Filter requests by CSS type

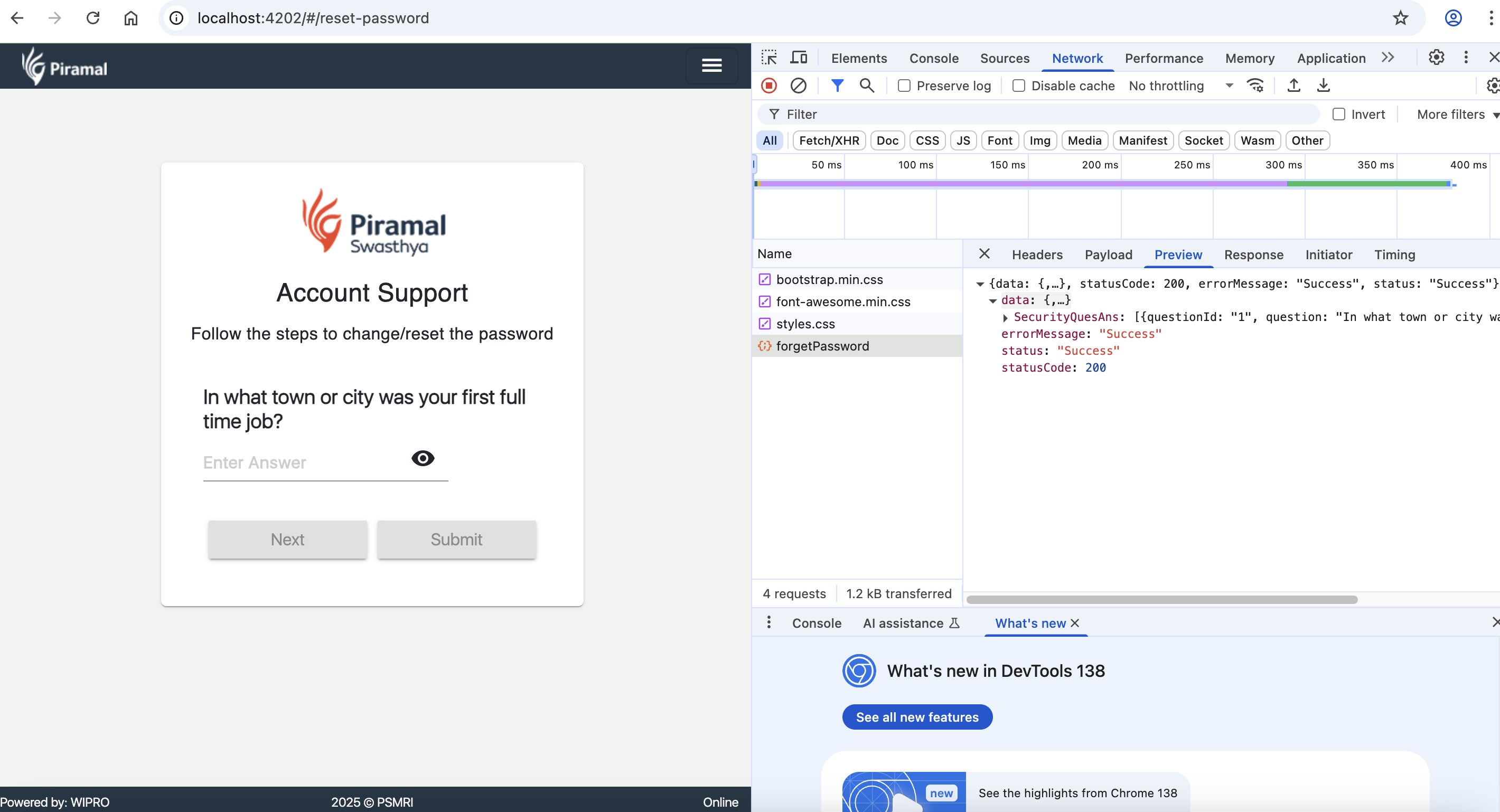(x=927, y=140)
